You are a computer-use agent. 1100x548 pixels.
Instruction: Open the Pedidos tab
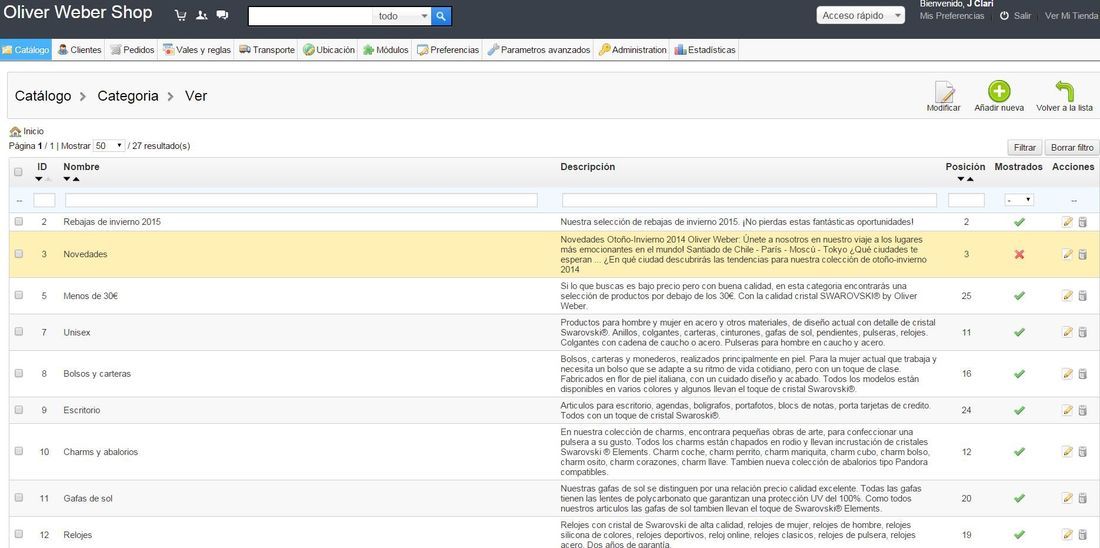coord(132,50)
